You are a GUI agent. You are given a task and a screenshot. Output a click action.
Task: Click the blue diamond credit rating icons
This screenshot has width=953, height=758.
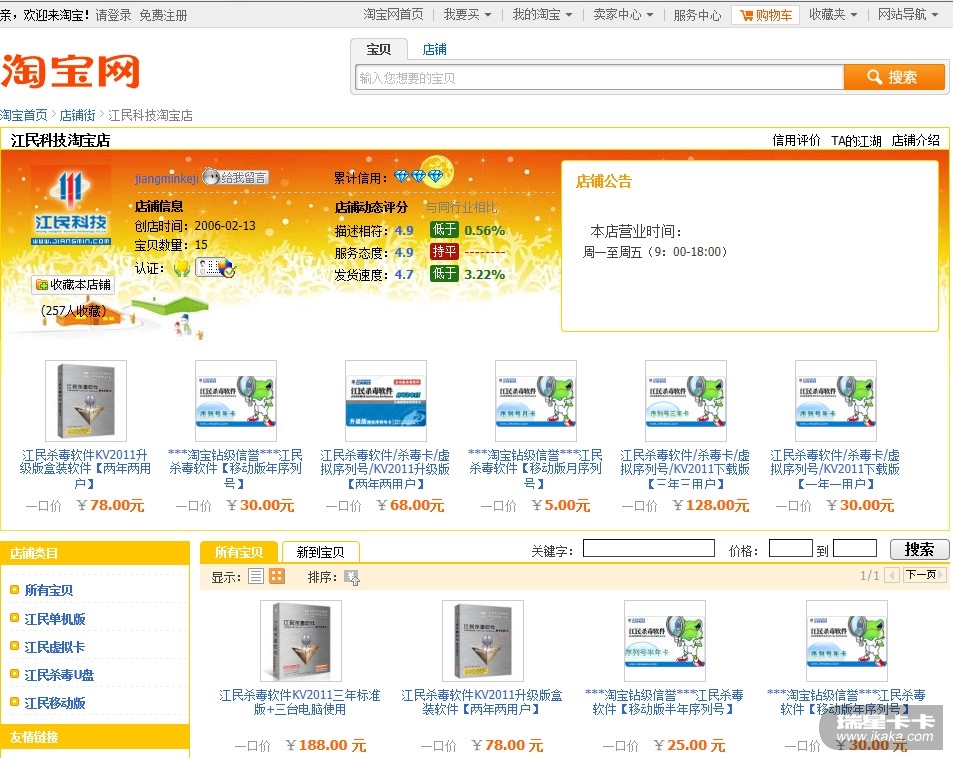point(419,176)
